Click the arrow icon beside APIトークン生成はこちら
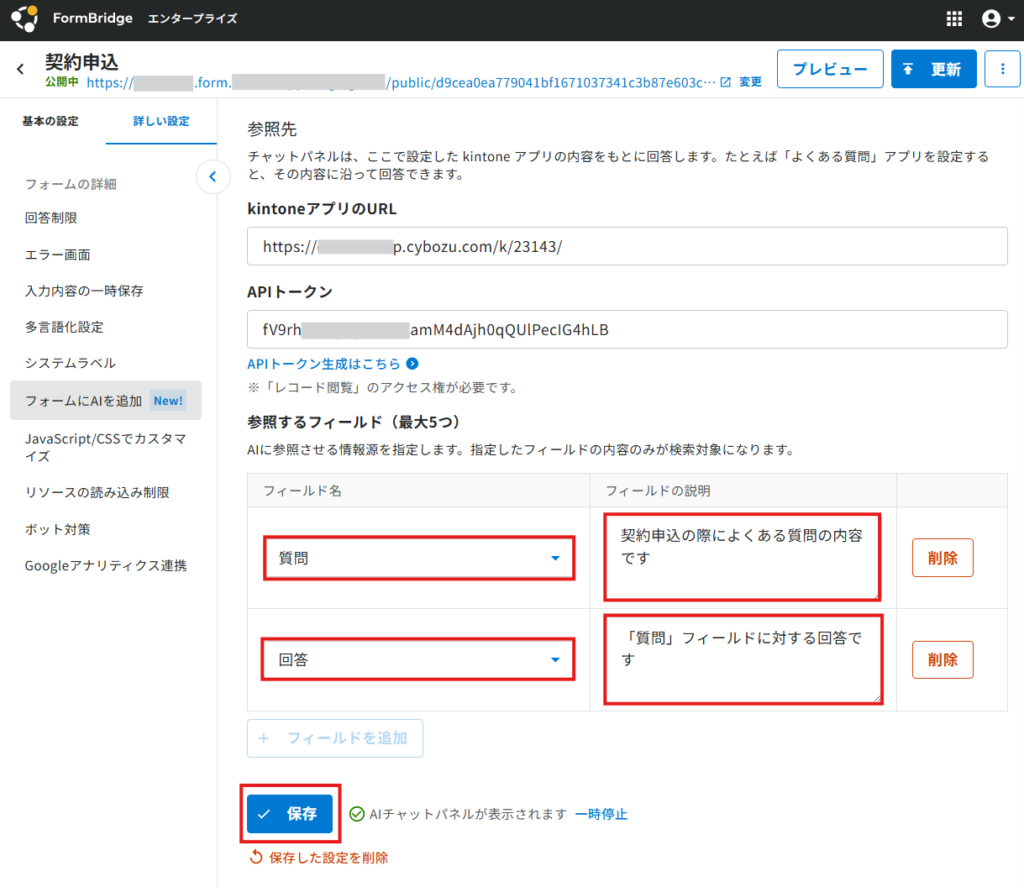 pos(412,364)
